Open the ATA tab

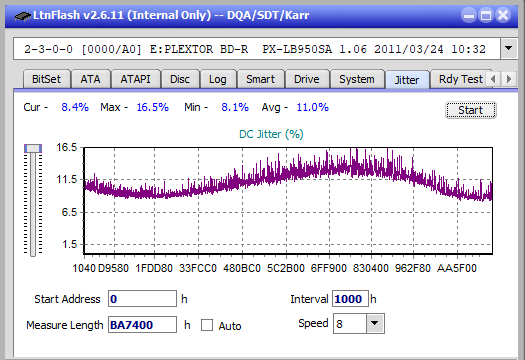pos(91,79)
